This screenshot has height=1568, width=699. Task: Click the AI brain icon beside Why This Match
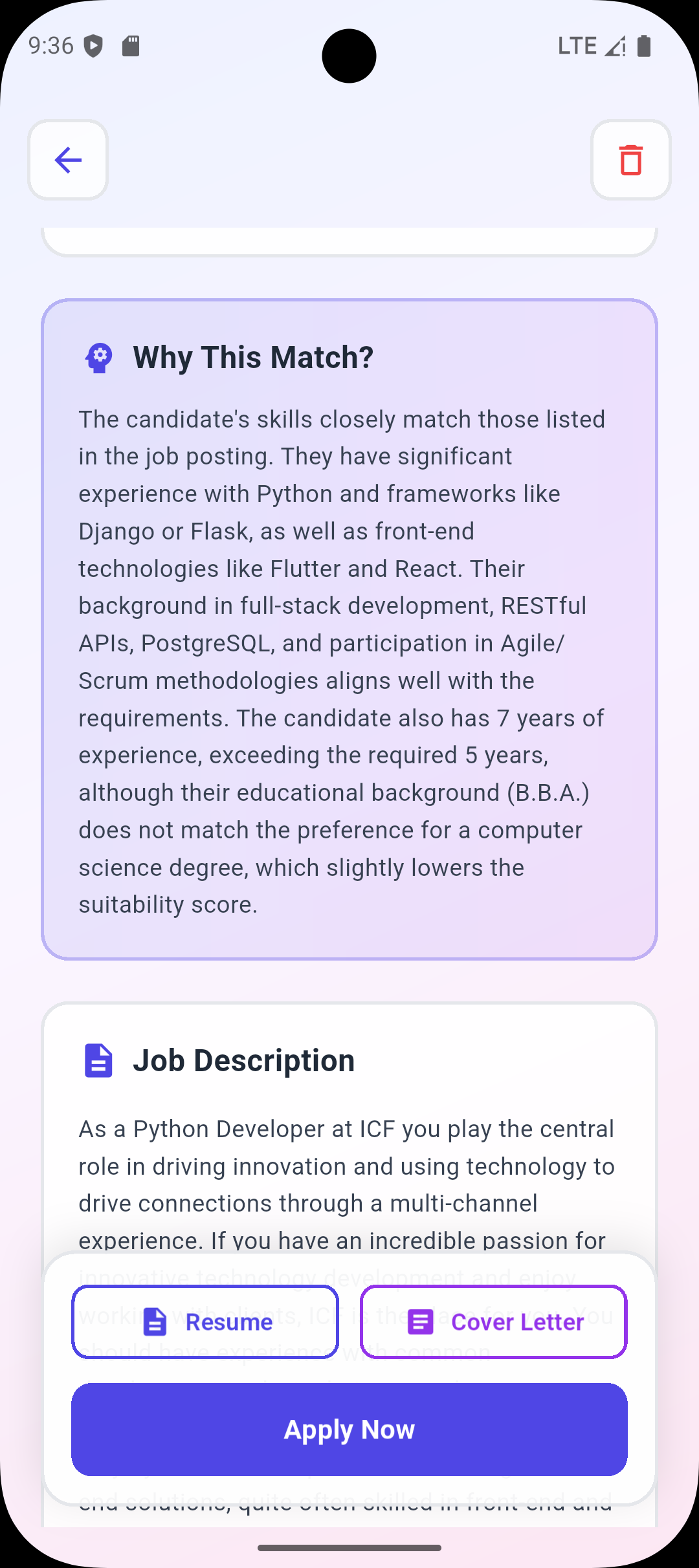click(98, 357)
